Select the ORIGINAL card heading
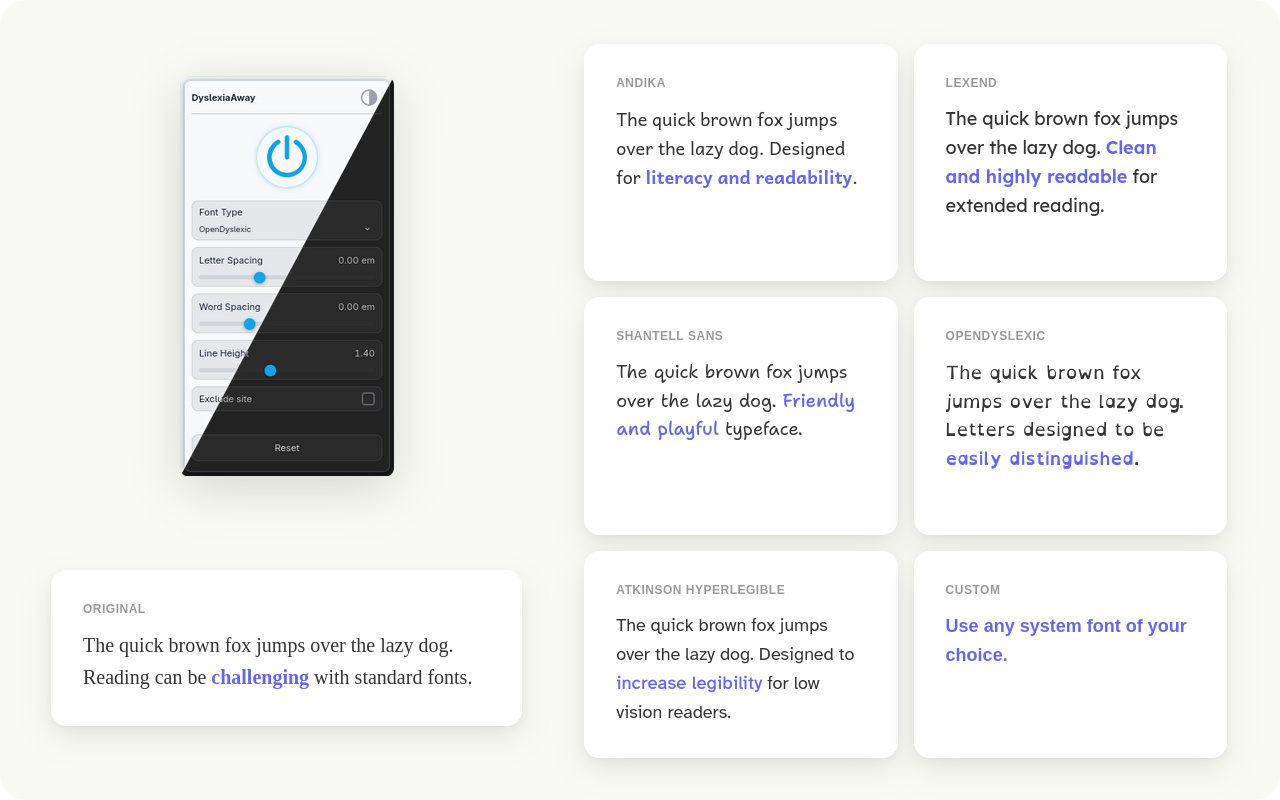1280x800 pixels. (114, 609)
